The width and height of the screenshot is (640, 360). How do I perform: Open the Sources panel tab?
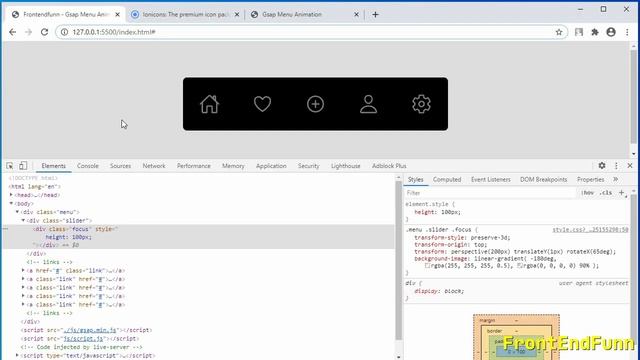pos(120,166)
